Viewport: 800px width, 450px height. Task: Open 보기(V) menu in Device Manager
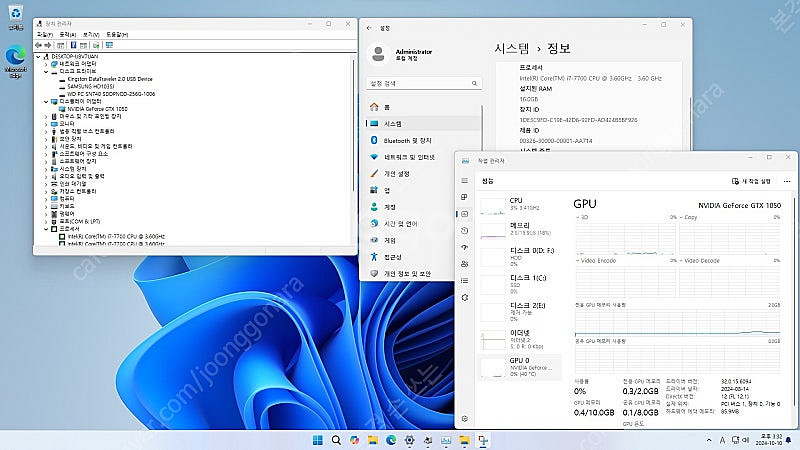click(x=91, y=35)
